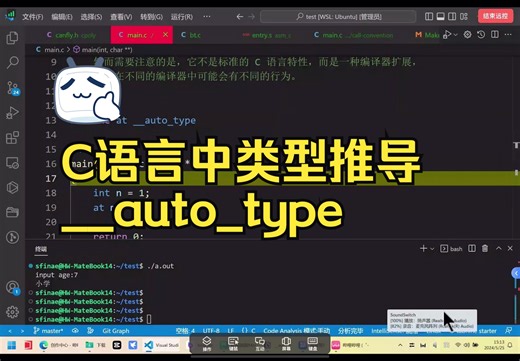Image resolution: width=520 pixels, height=361 pixels.
Task: Open the timeline history icon in editor toolbar
Action: (x=481, y=34)
